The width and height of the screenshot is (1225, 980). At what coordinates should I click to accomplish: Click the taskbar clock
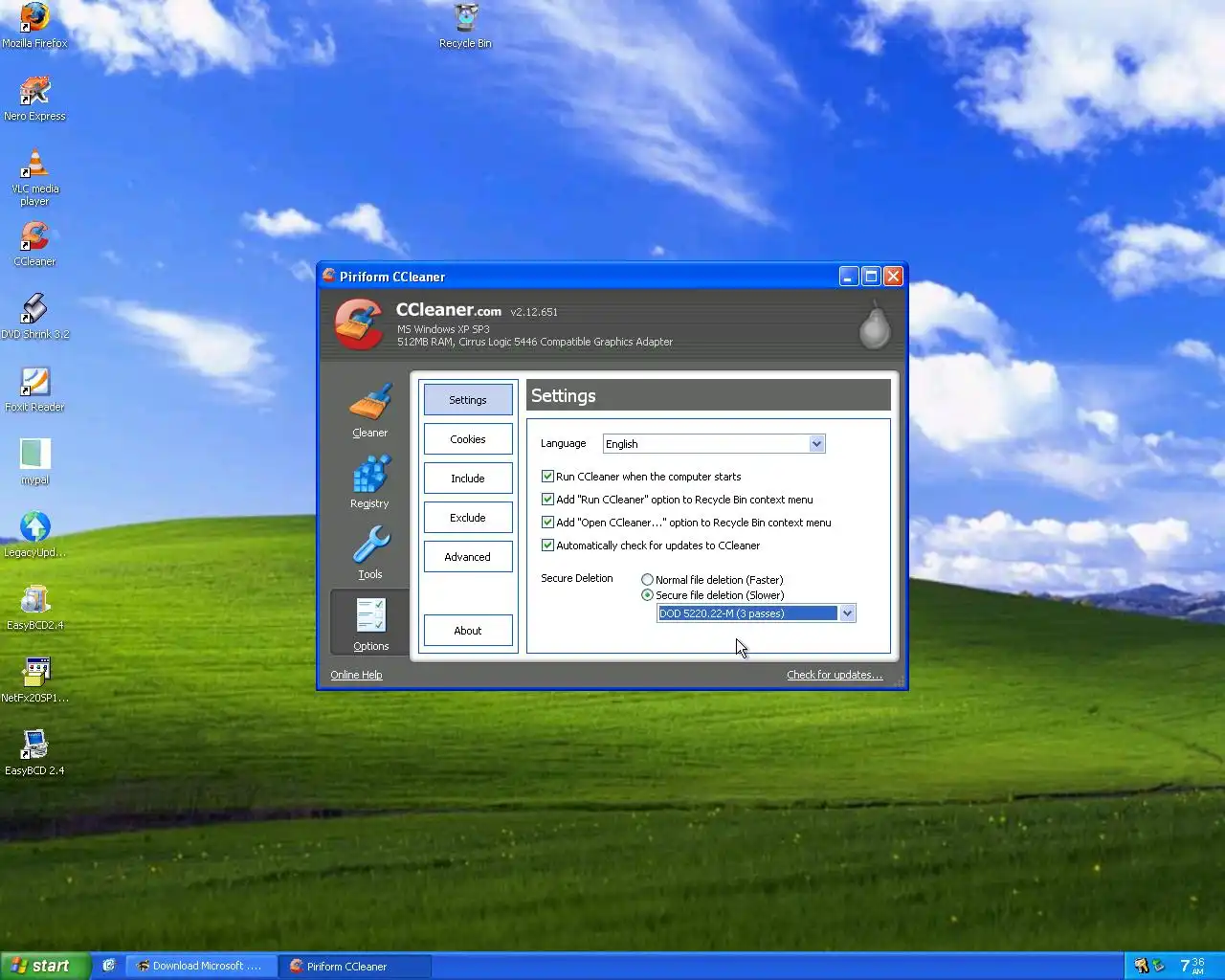coord(1192,966)
